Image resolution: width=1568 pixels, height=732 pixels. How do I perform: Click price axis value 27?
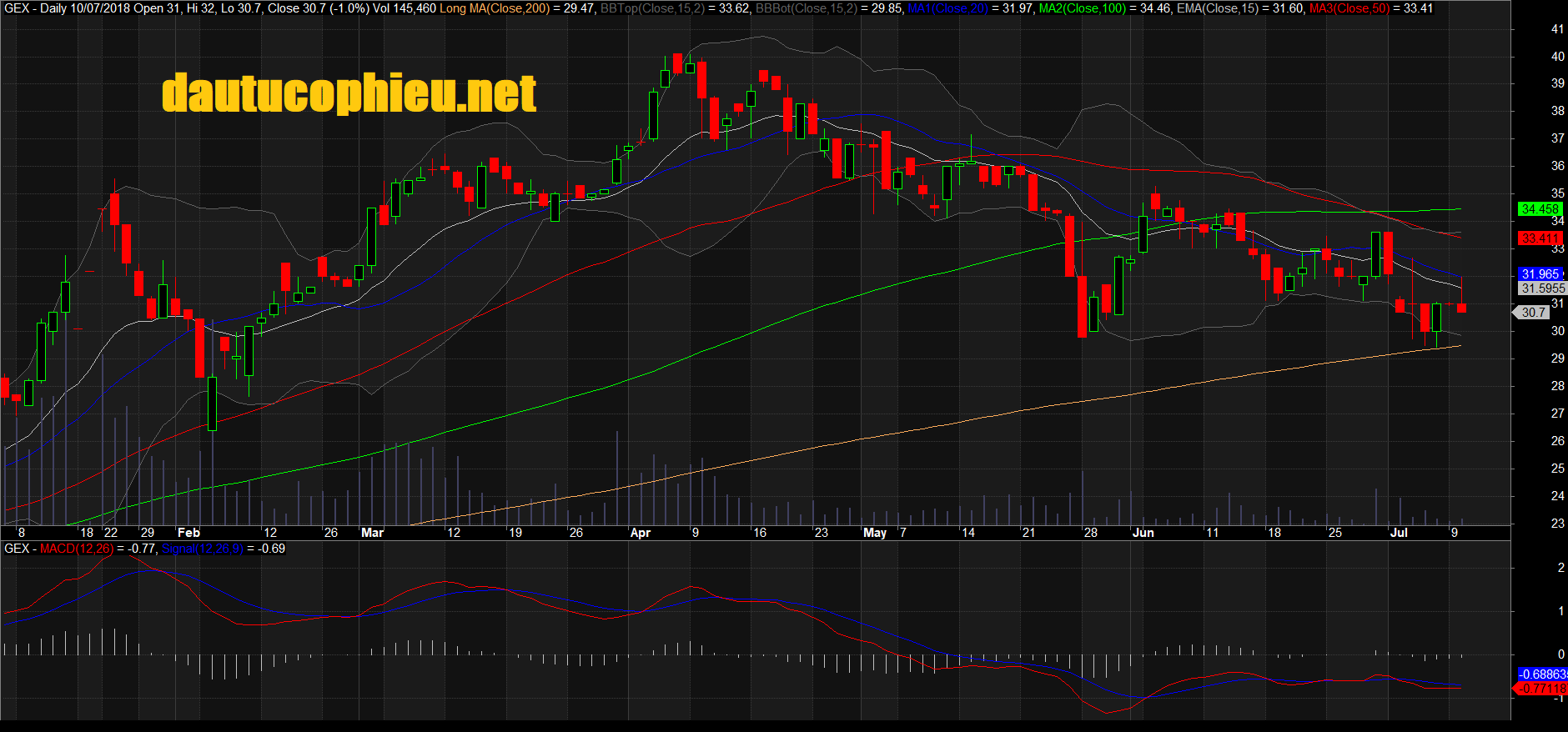(x=1557, y=413)
